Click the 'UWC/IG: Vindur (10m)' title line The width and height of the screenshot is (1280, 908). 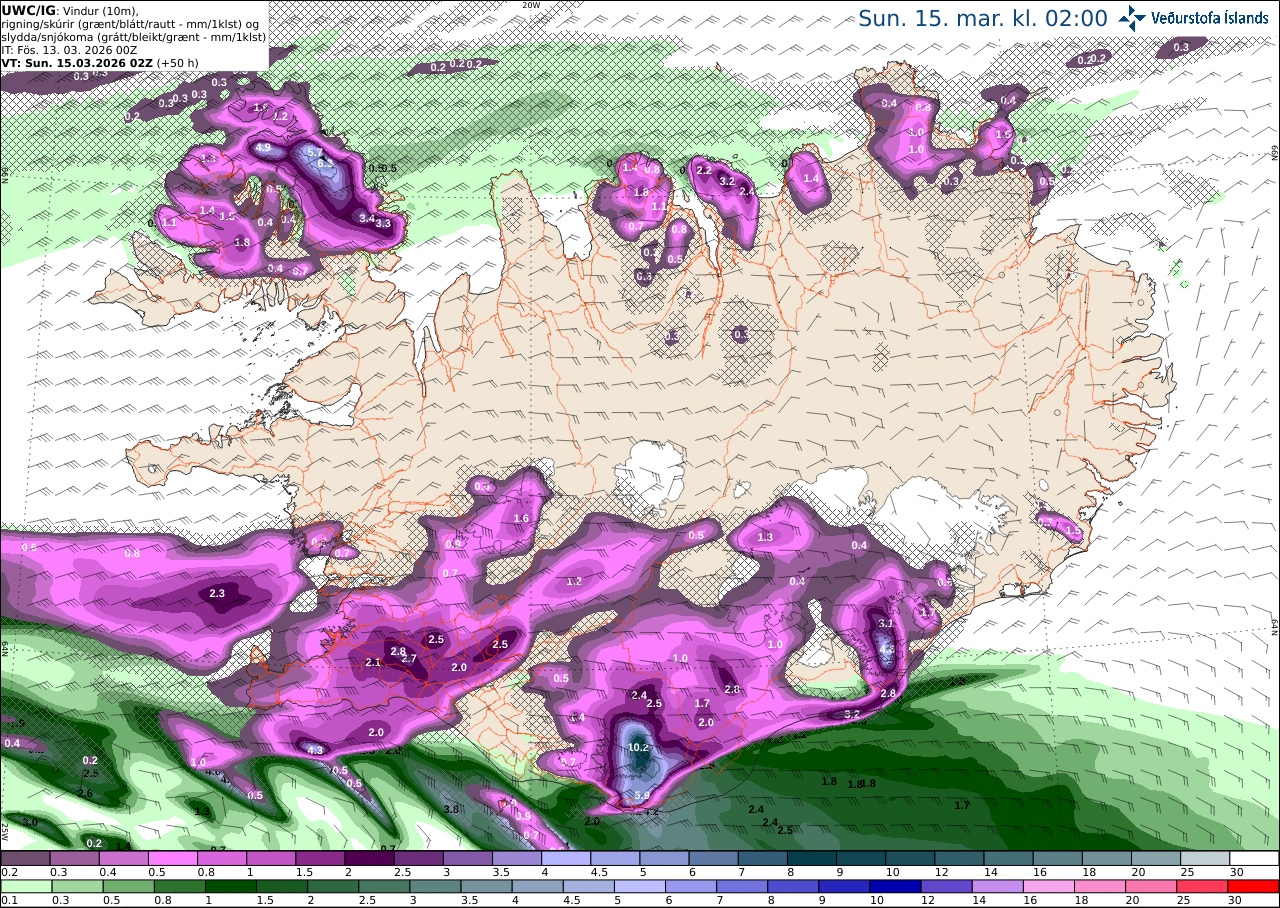pos(69,10)
